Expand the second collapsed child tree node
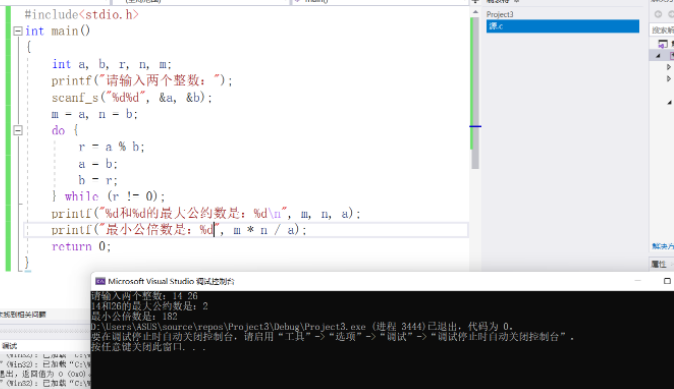674x389 pixels. [x=668, y=79]
